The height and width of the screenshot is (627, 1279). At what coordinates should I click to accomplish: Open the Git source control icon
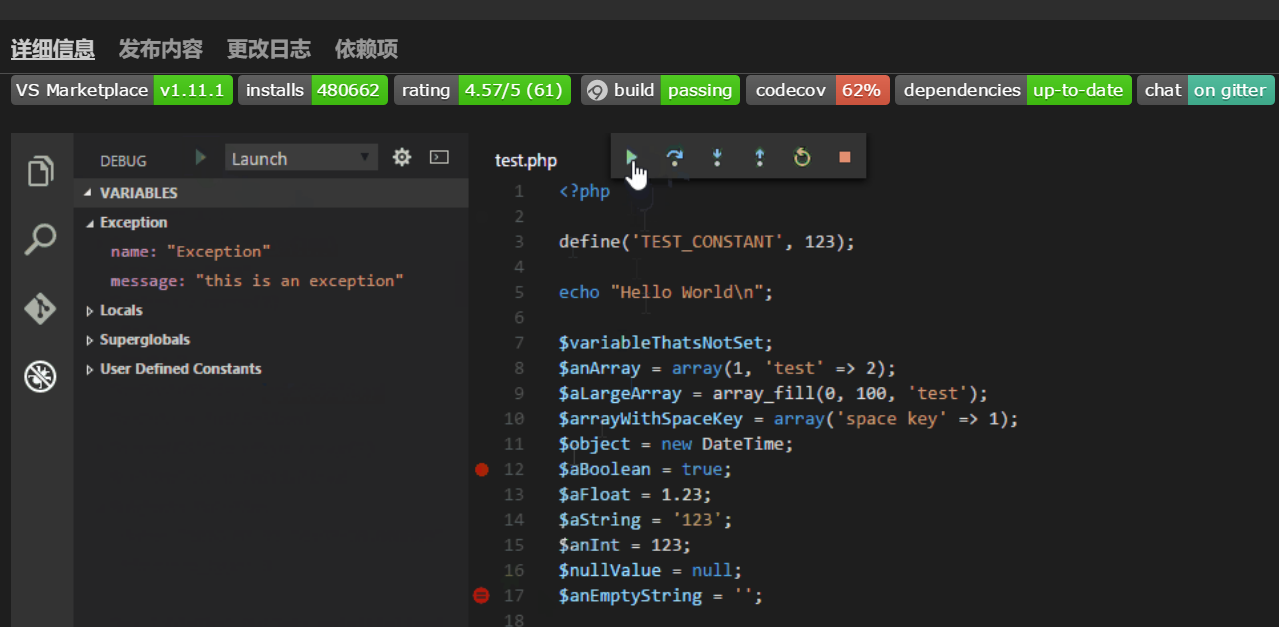(40, 309)
